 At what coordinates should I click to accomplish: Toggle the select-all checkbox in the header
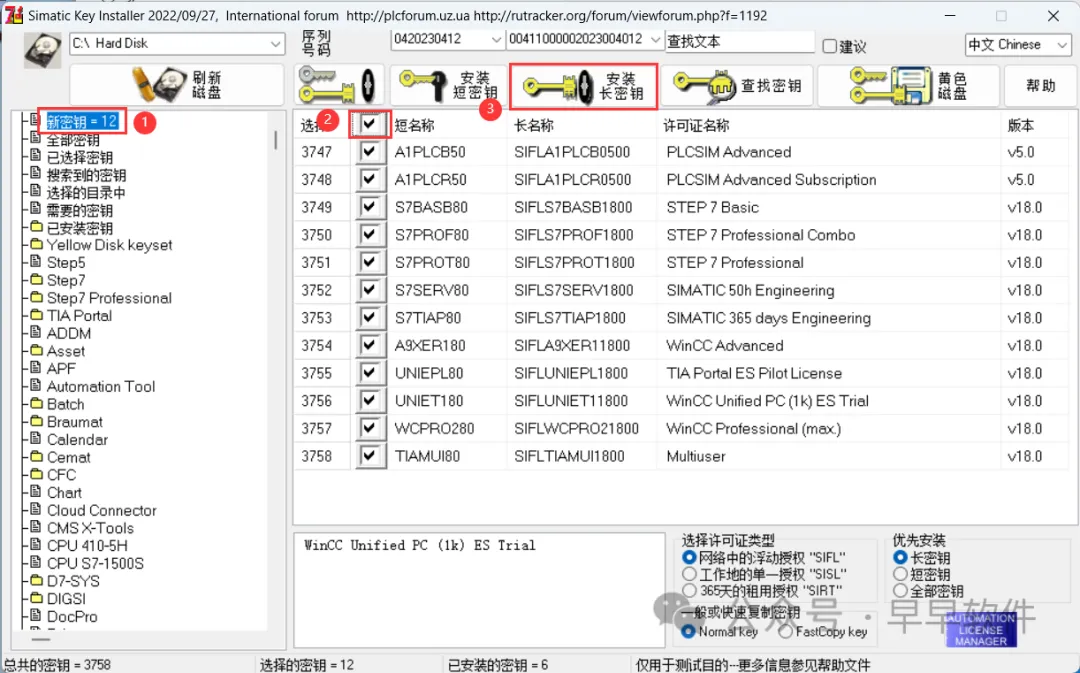click(370, 124)
